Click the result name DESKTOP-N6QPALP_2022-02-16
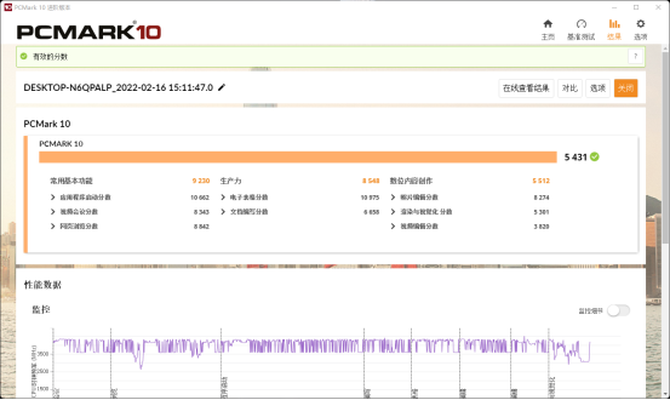This screenshot has width=670, height=400. click(118, 88)
